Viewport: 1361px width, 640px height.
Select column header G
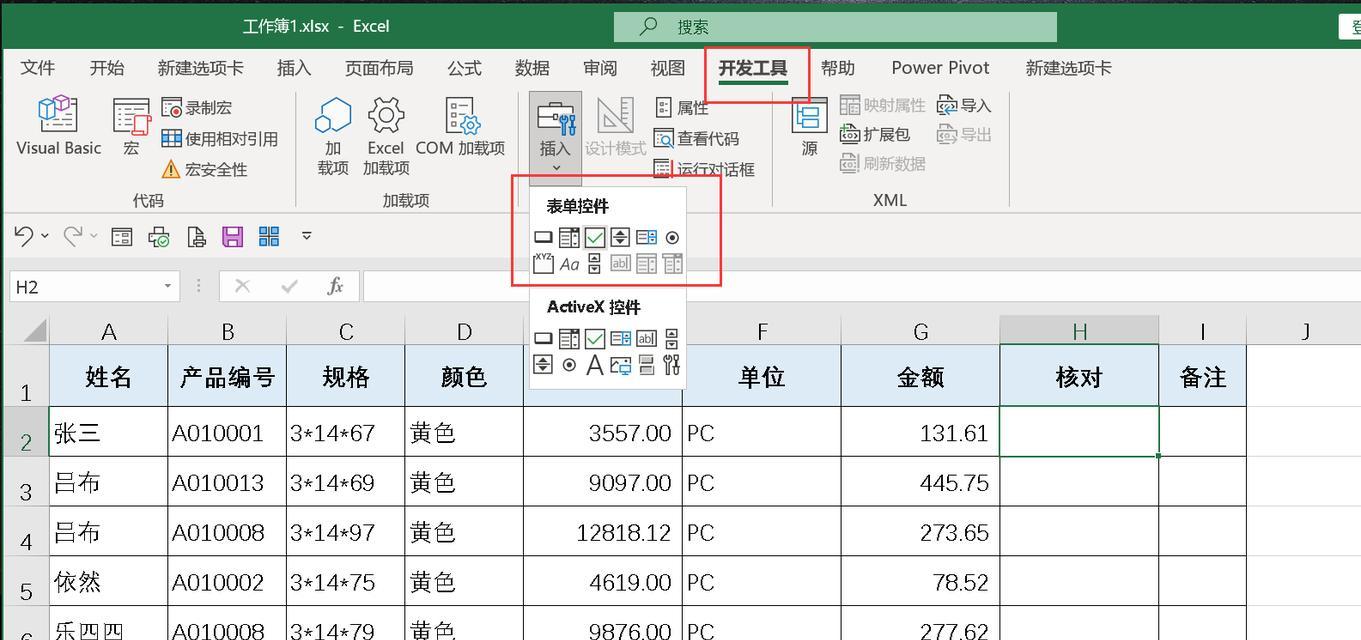[x=920, y=331]
